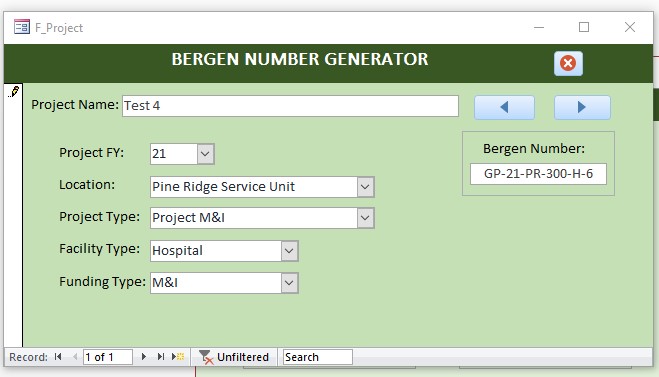Open the Project FY dropdown
Screen dimensions: 659x377
[206, 154]
